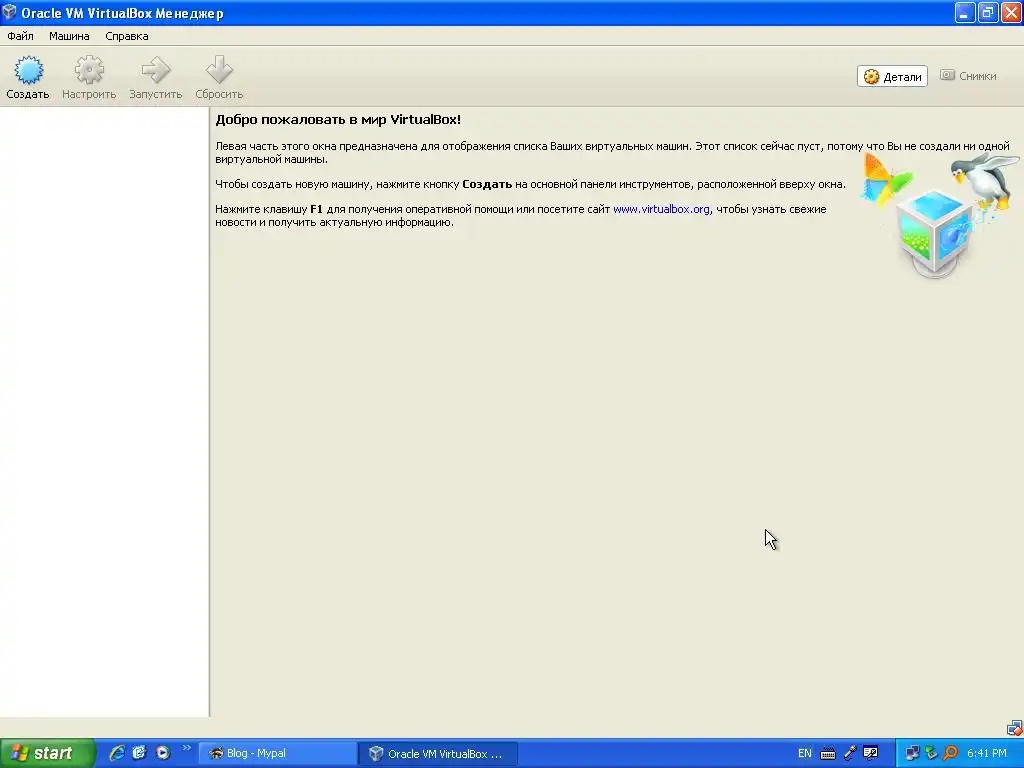
Task: Open the Справка menu
Action: [127, 36]
